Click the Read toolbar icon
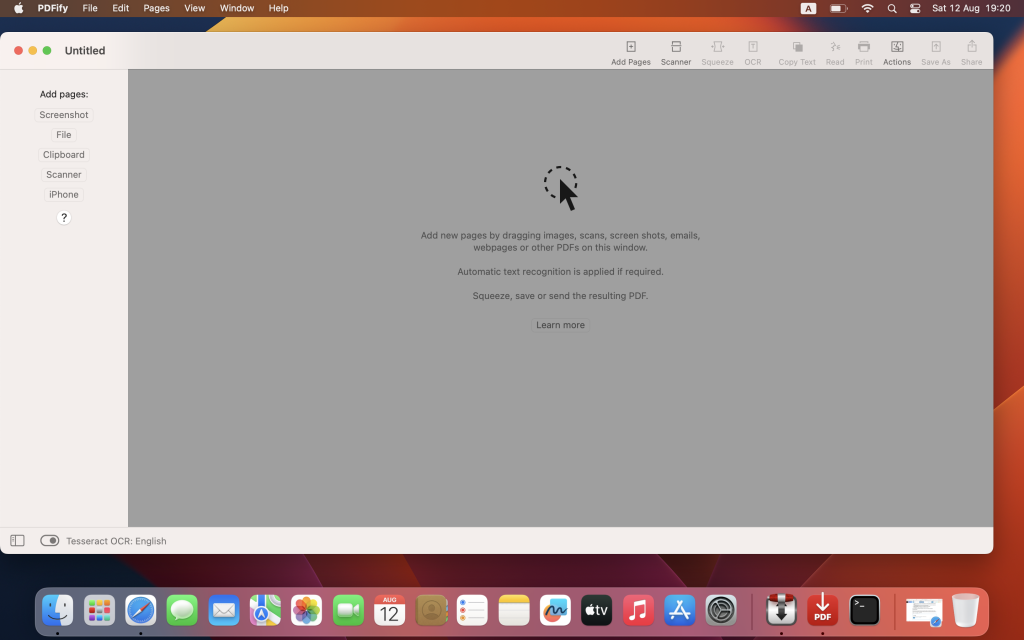The height and width of the screenshot is (640, 1024). coord(835,46)
